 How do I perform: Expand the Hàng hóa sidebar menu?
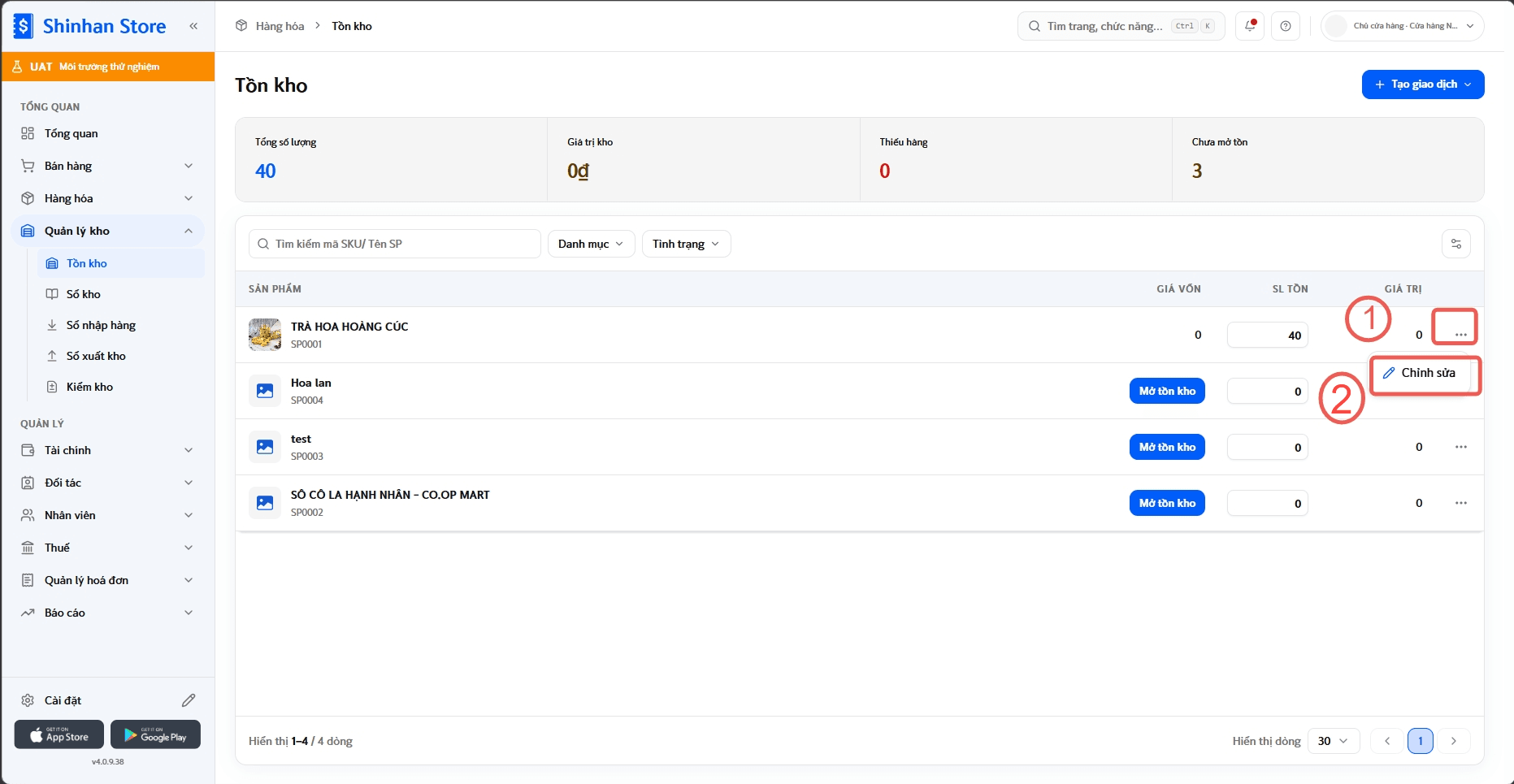108,198
